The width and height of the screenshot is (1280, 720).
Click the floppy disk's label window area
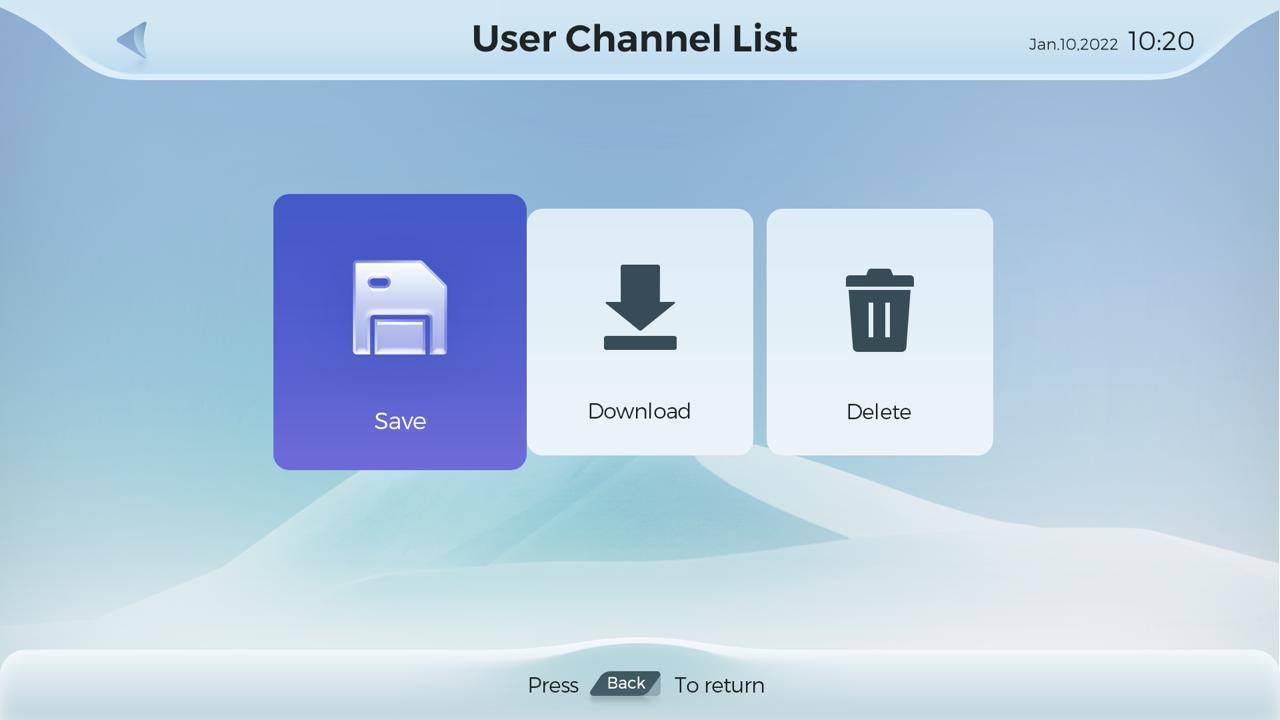coord(400,335)
